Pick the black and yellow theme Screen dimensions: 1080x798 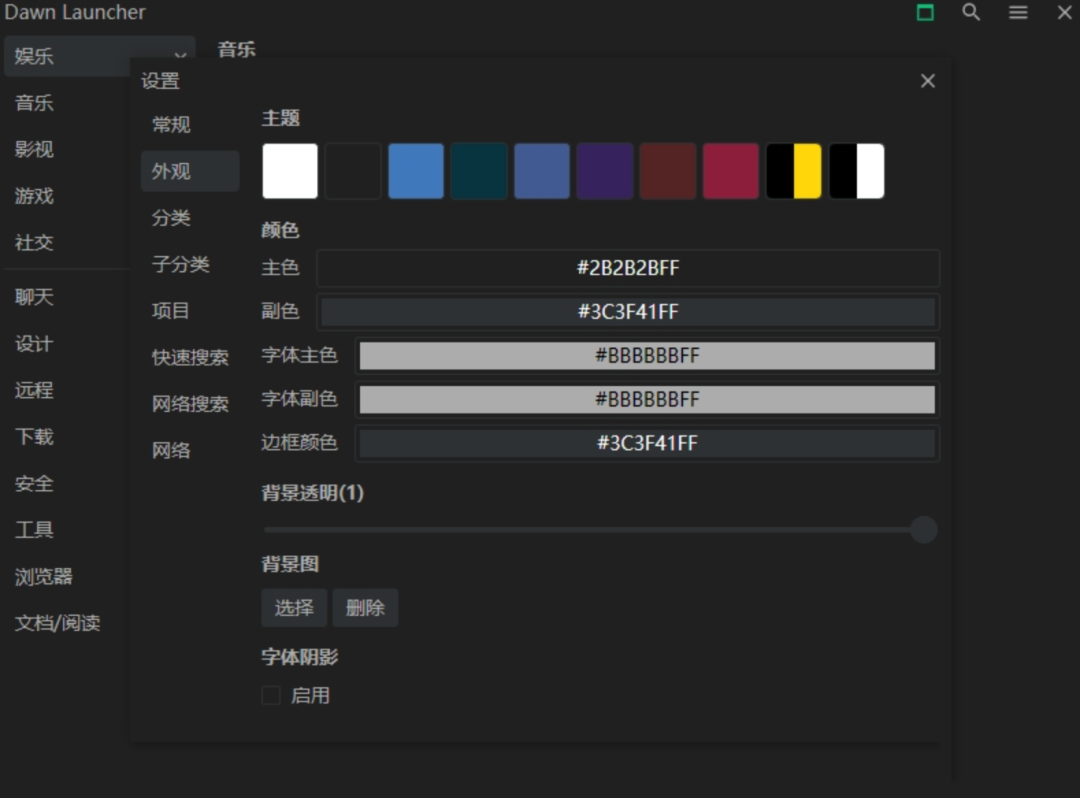pyautogui.click(x=794, y=171)
